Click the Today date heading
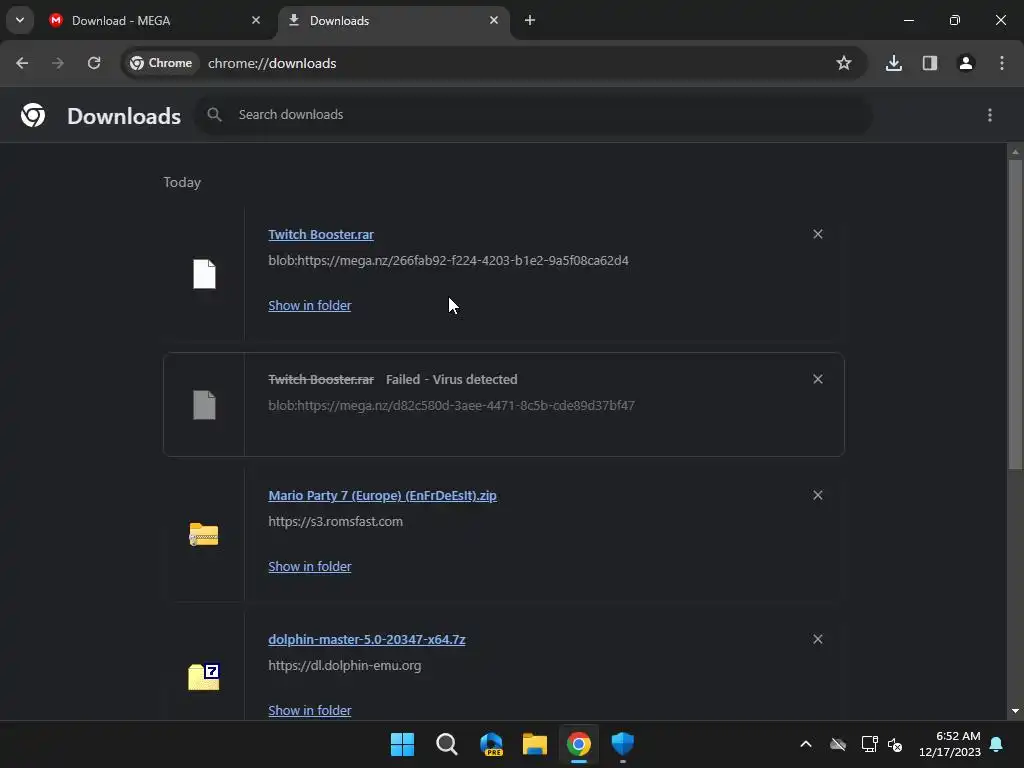Screen dimensions: 1024x768 click(182, 182)
